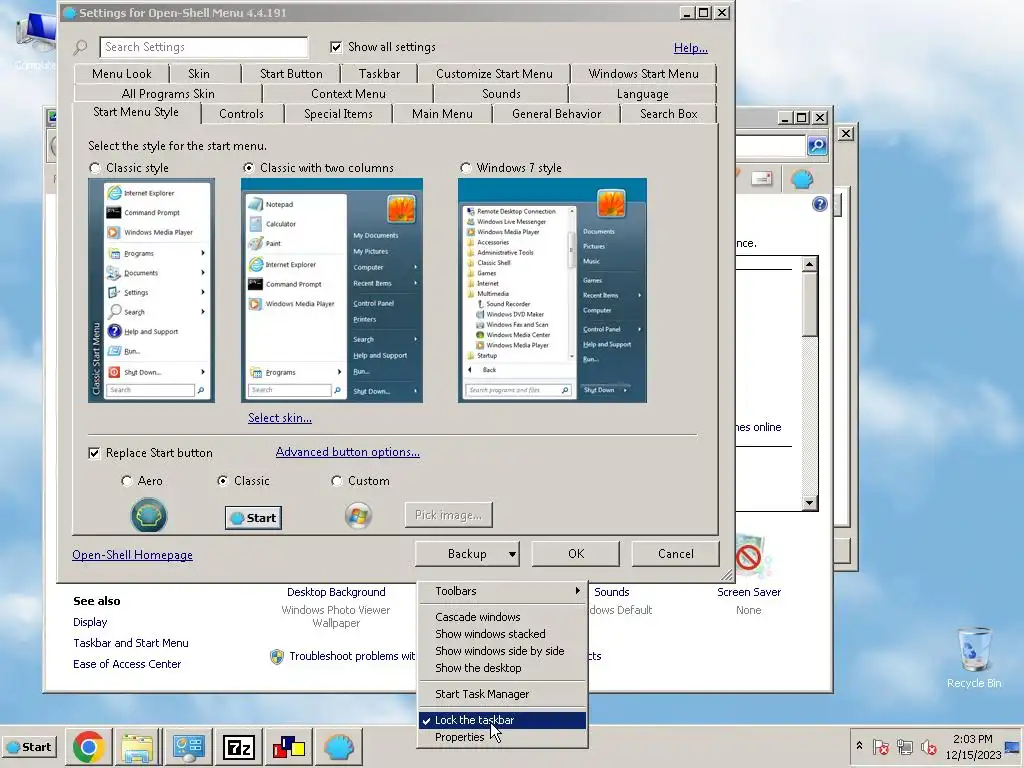Toggle Lock the taskbar menu entry
This screenshot has height=768, width=1024.
502,720
